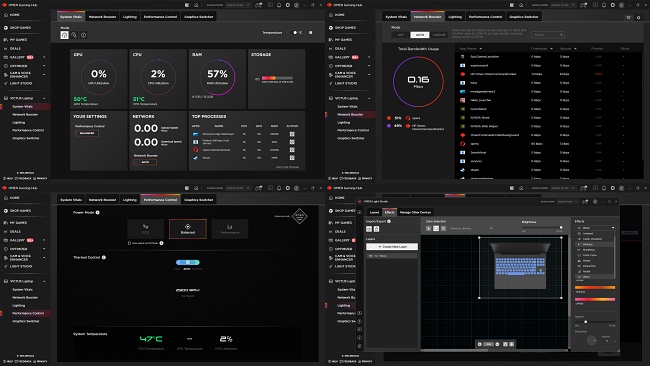Image resolution: width=650 pixels, height=366 pixels.
Task: Click the Power Mode info icon
Action: click(97, 212)
